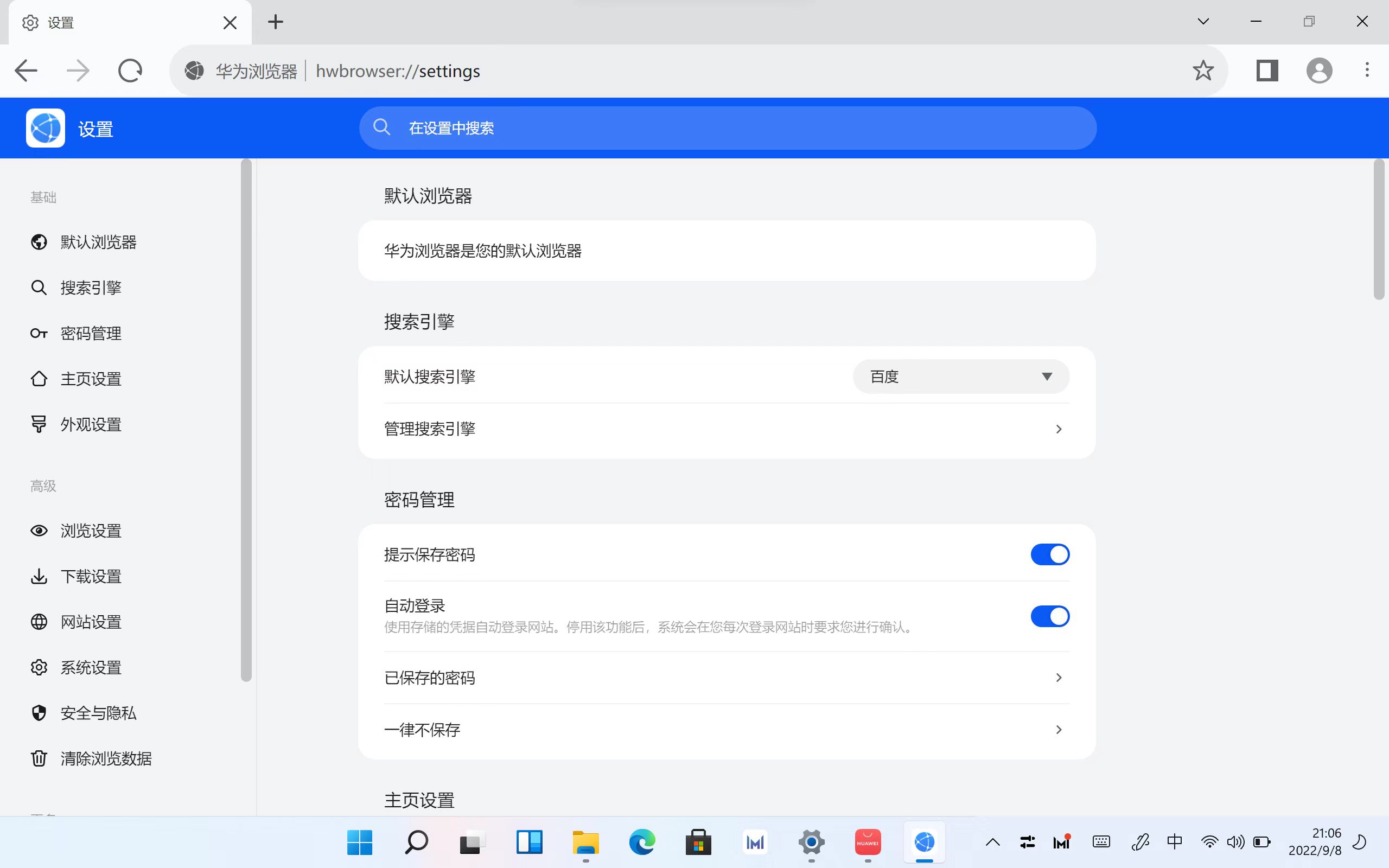The image size is (1389, 868).
Task: Focus the 在设置中搜索 search field
Action: 726,127
